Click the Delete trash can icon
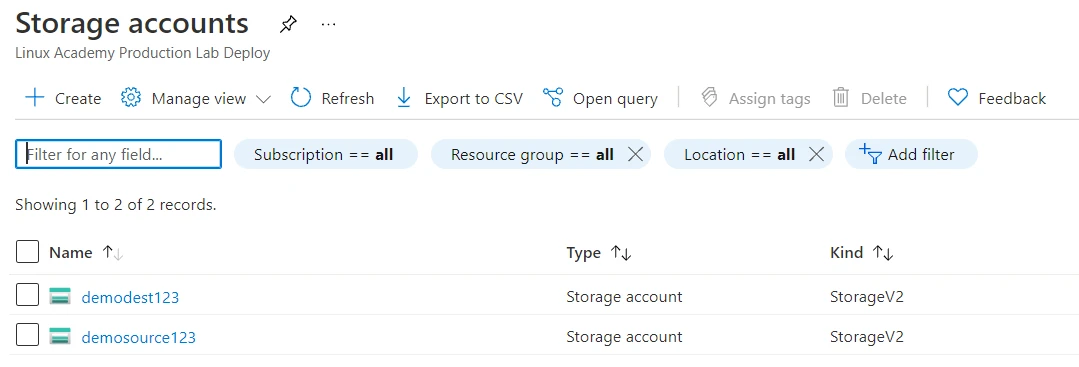The width and height of the screenshot is (1079, 367). click(x=841, y=98)
